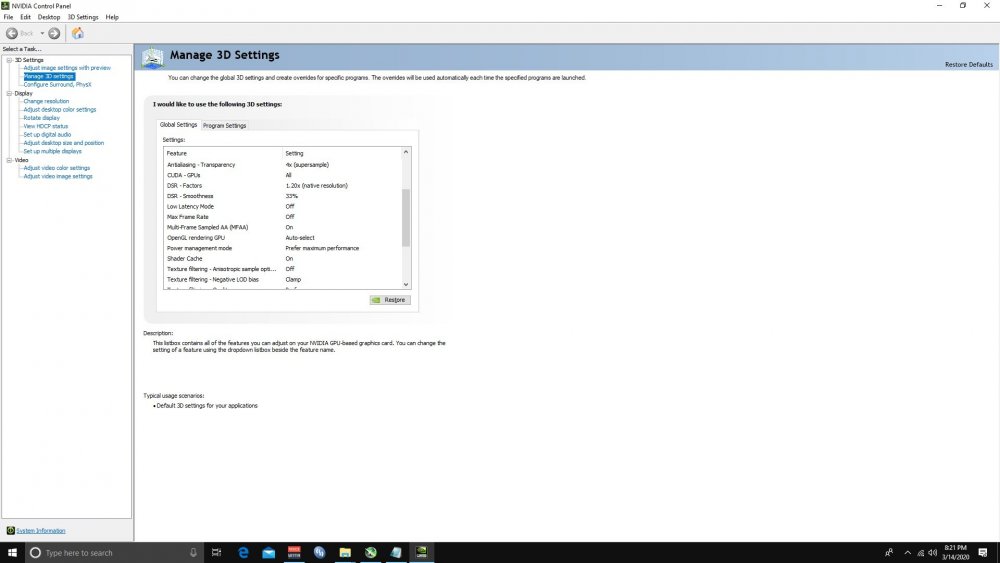Switch to the Program Settings tab
The image size is (1000, 563).
(x=224, y=126)
